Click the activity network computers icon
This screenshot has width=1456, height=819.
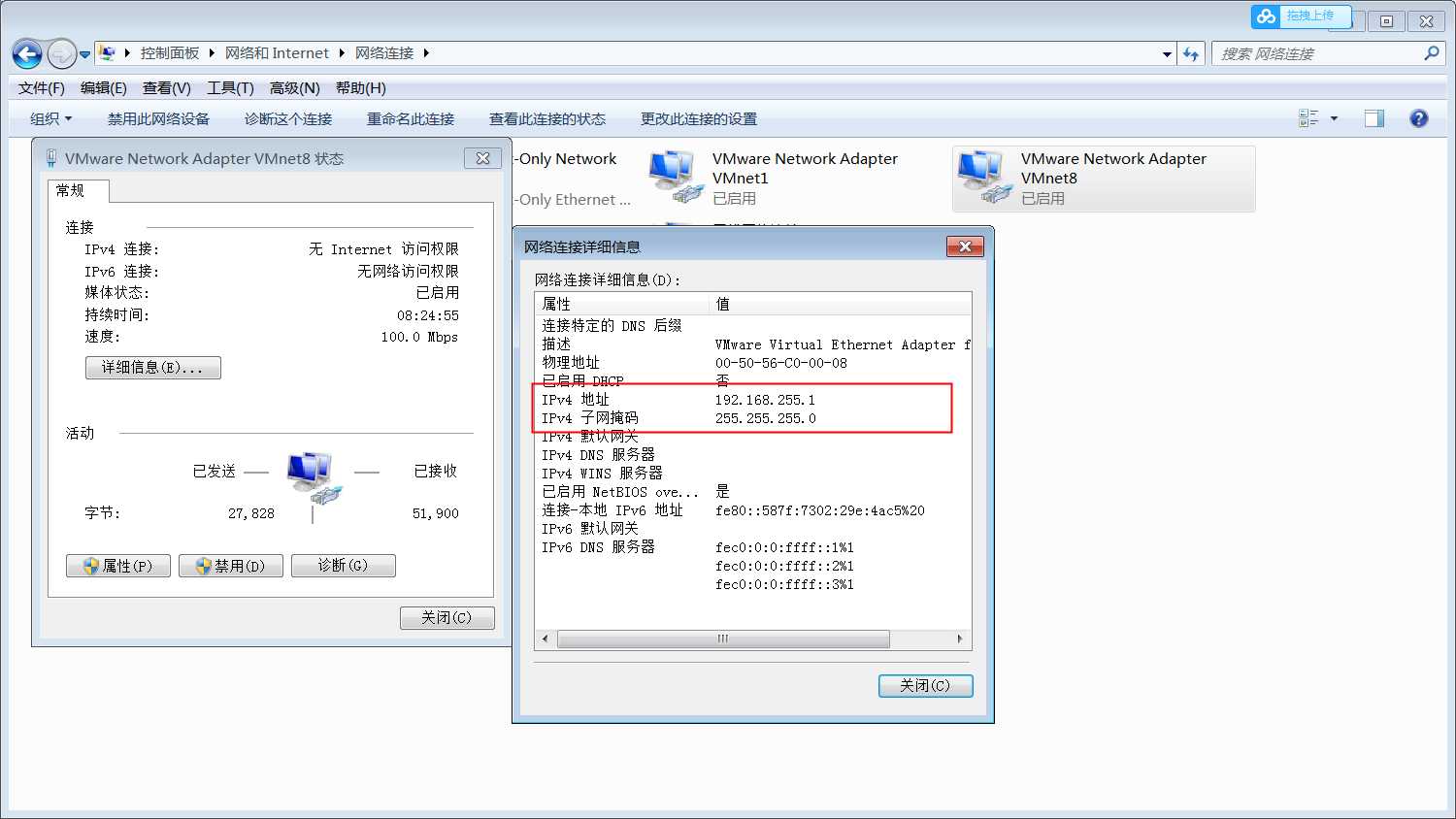tap(314, 477)
